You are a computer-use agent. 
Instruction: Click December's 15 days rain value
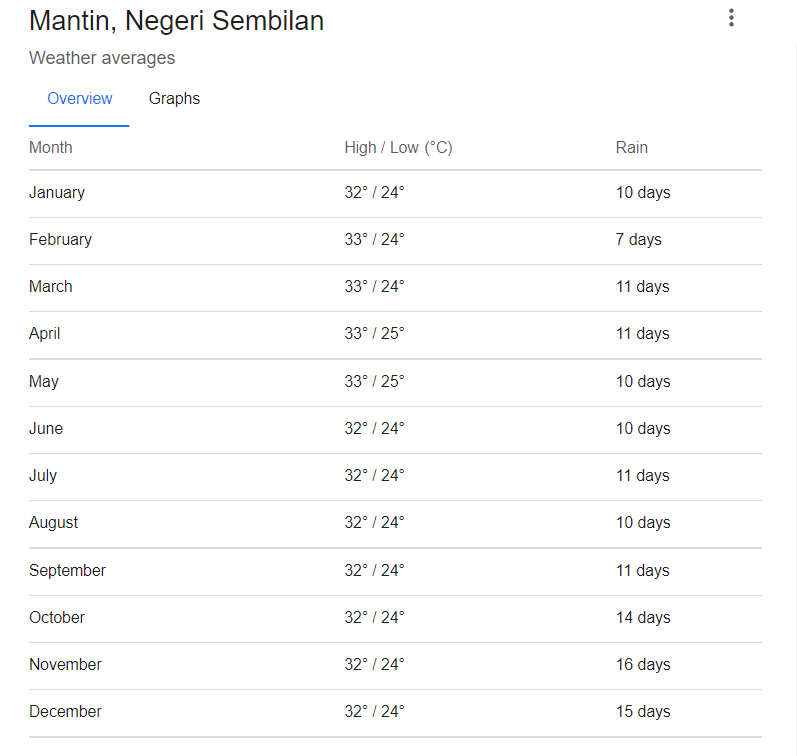[642, 711]
